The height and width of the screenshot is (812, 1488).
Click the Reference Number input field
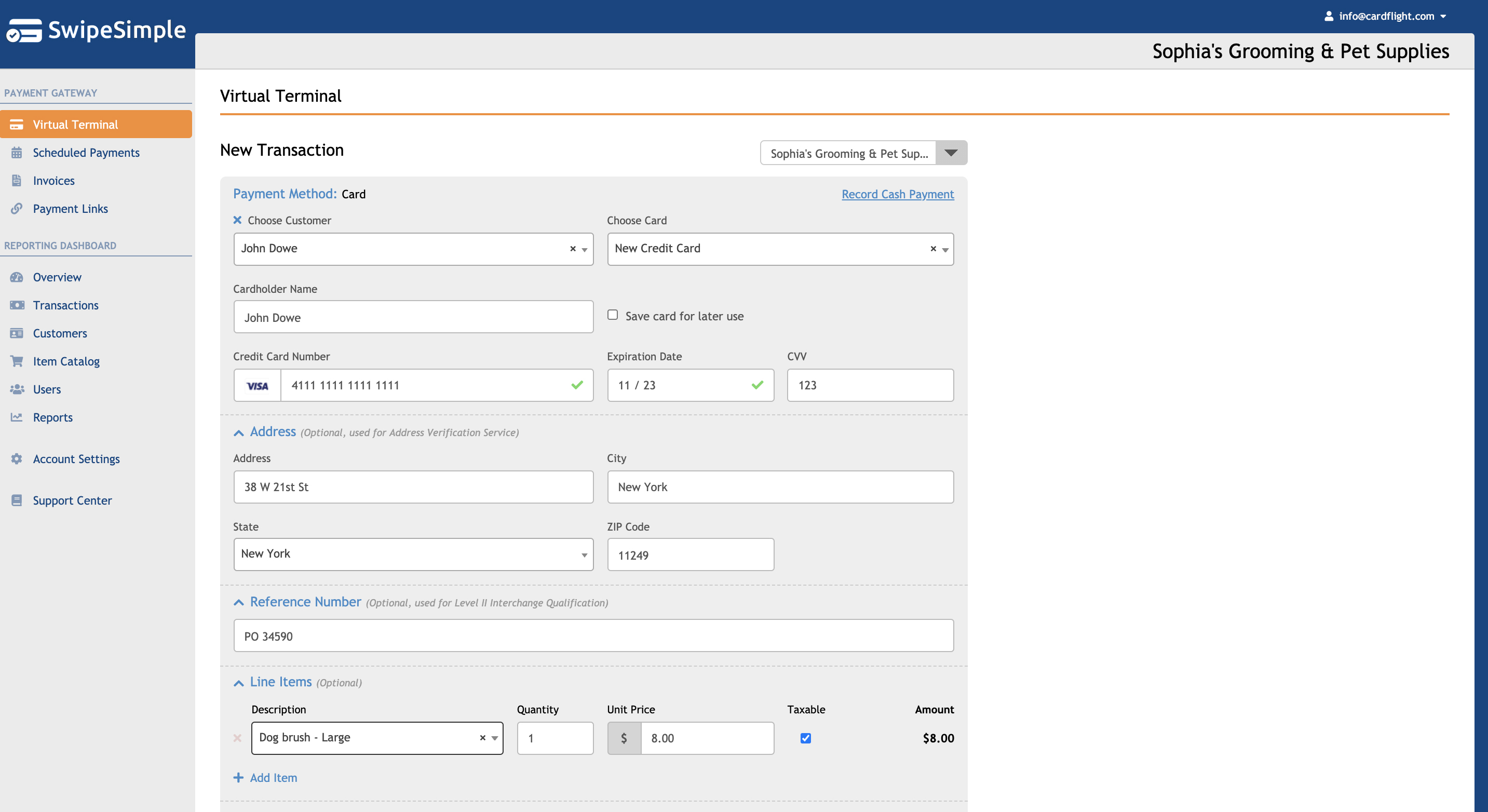click(x=593, y=636)
